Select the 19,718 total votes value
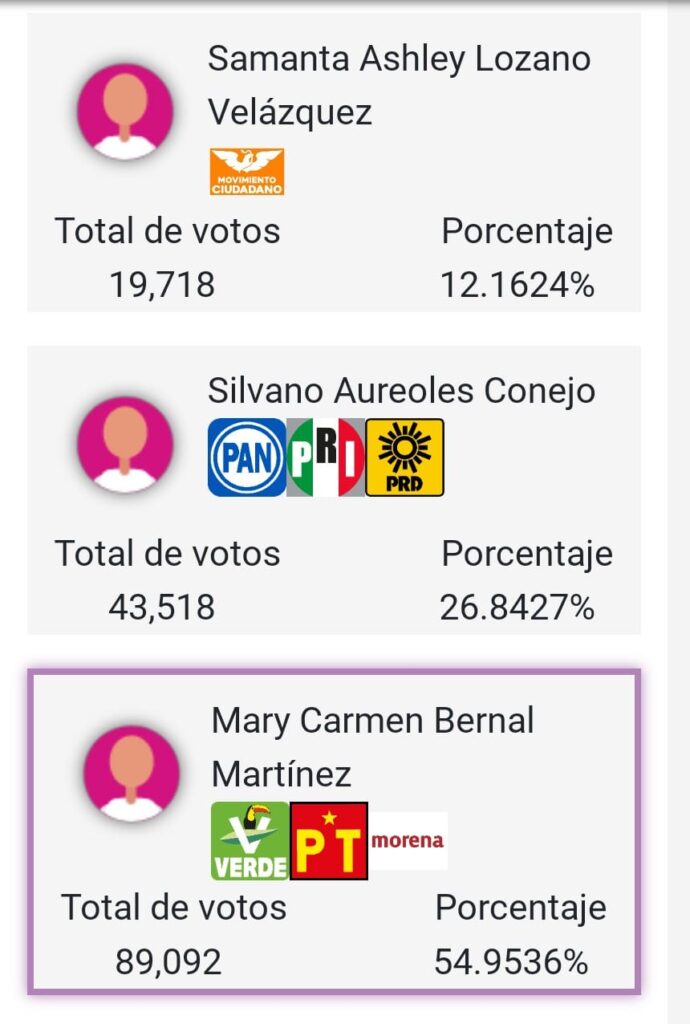Image resolution: width=690 pixels, height=1024 pixels. coord(162,285)
